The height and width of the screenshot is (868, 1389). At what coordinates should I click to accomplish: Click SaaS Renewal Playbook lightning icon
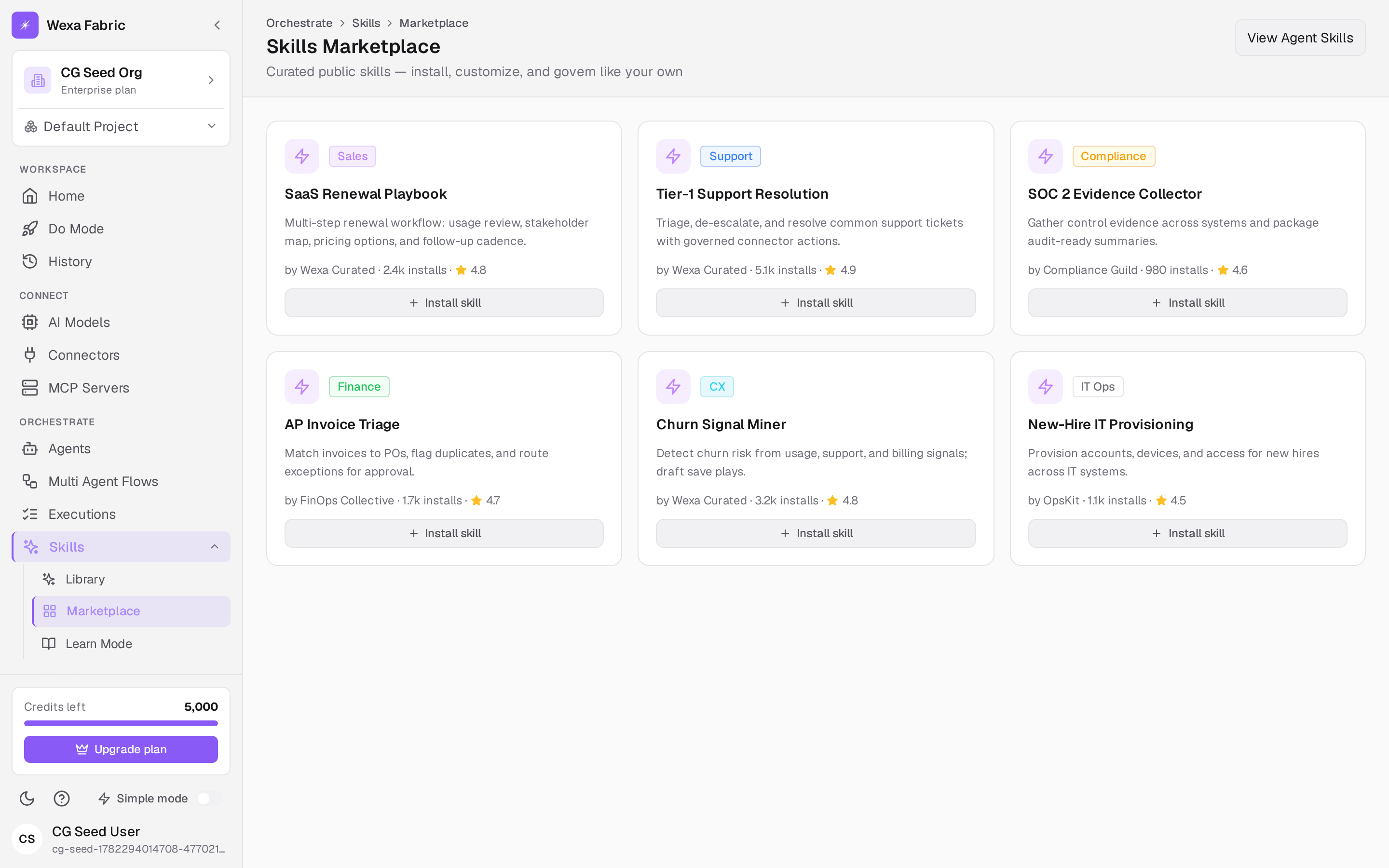tap(302, 156)
